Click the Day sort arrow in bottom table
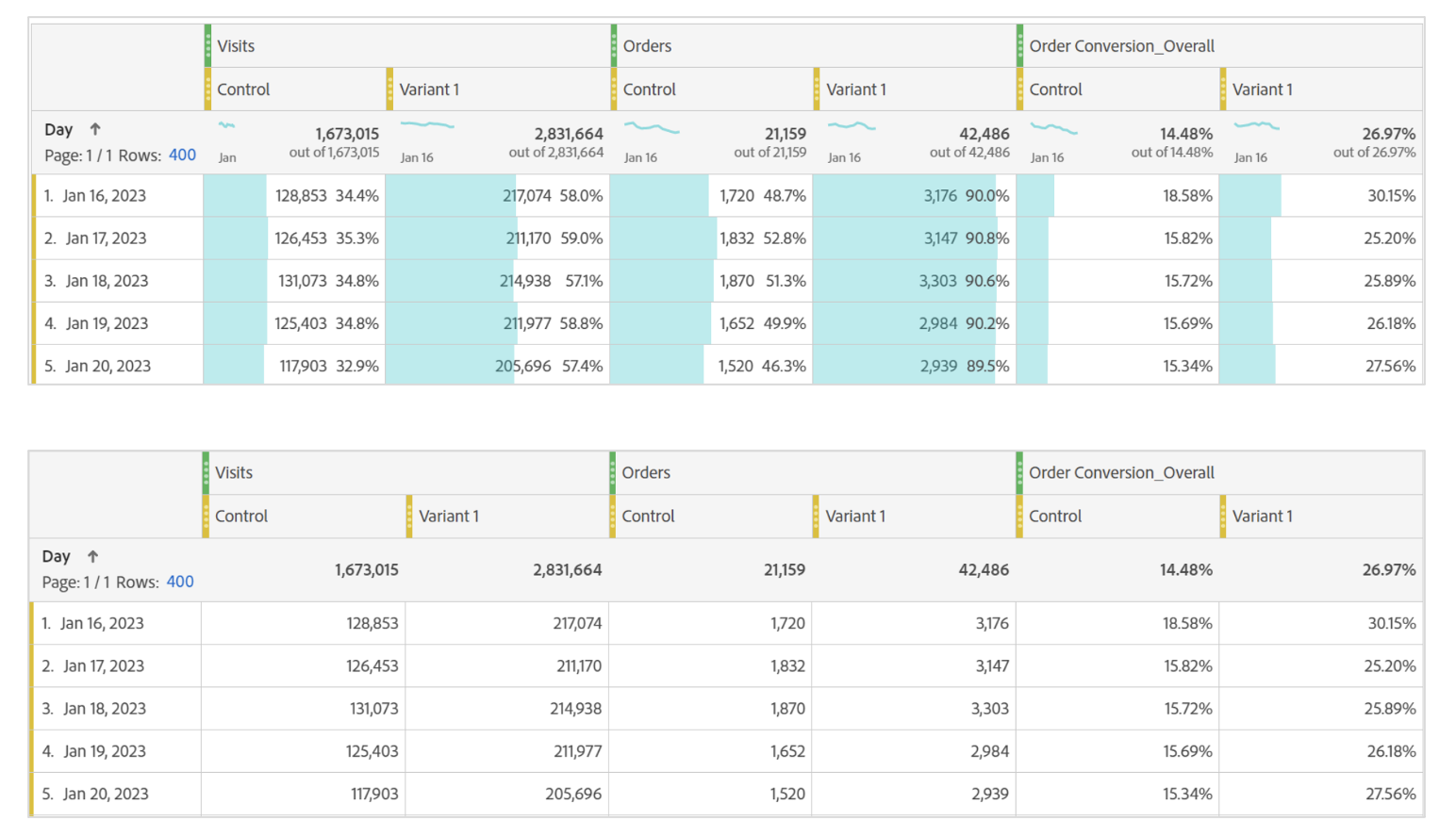This screenshot has width=1456, height=837. [x=92, y=556]
